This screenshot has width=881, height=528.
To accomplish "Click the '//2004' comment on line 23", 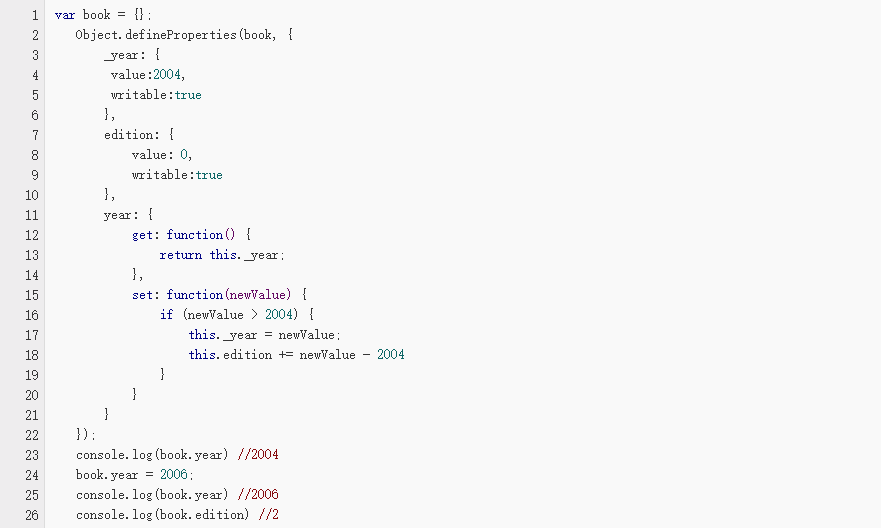I will (x=258, y=455).
